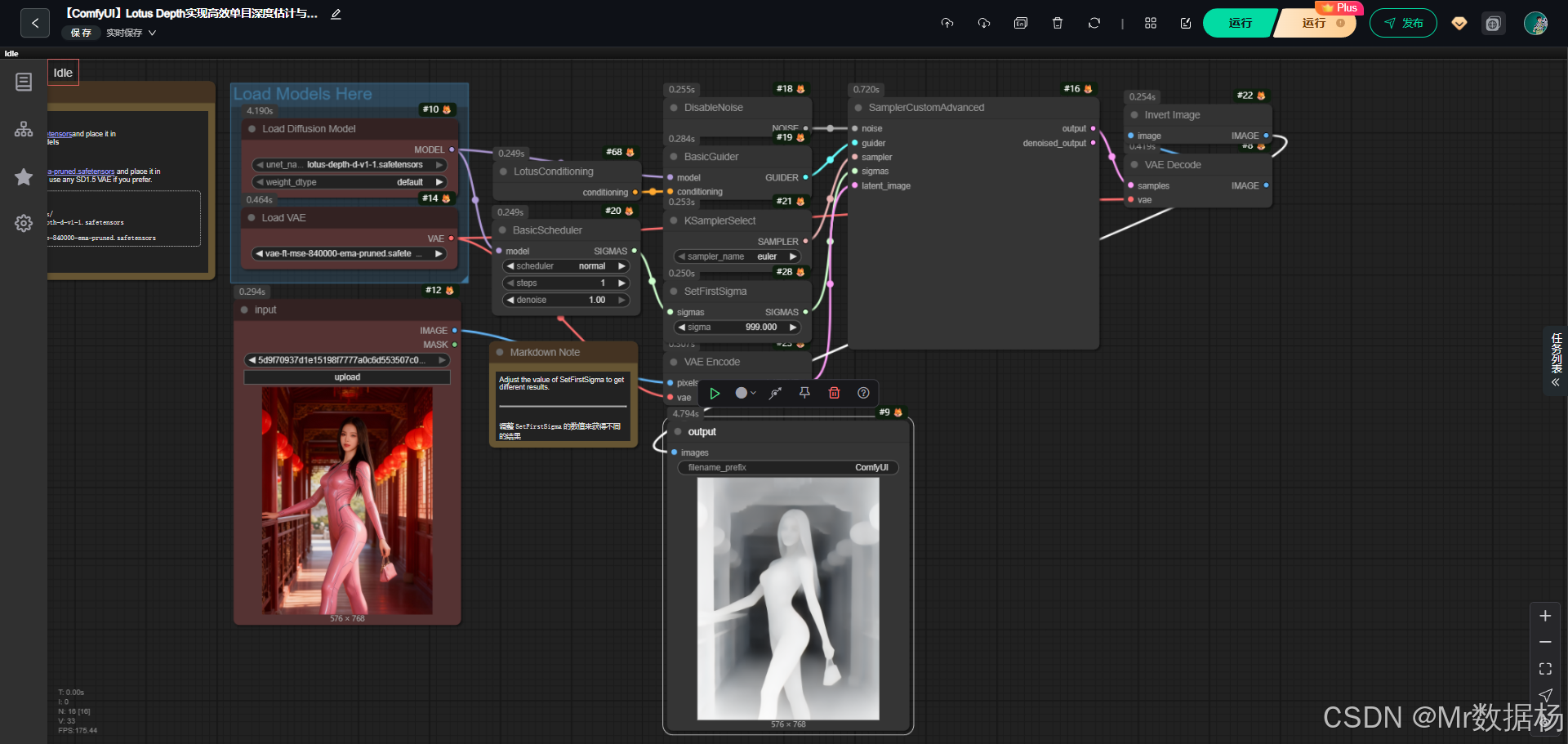
Task: Select input image file combo
Action: click(x=347, y=360)
